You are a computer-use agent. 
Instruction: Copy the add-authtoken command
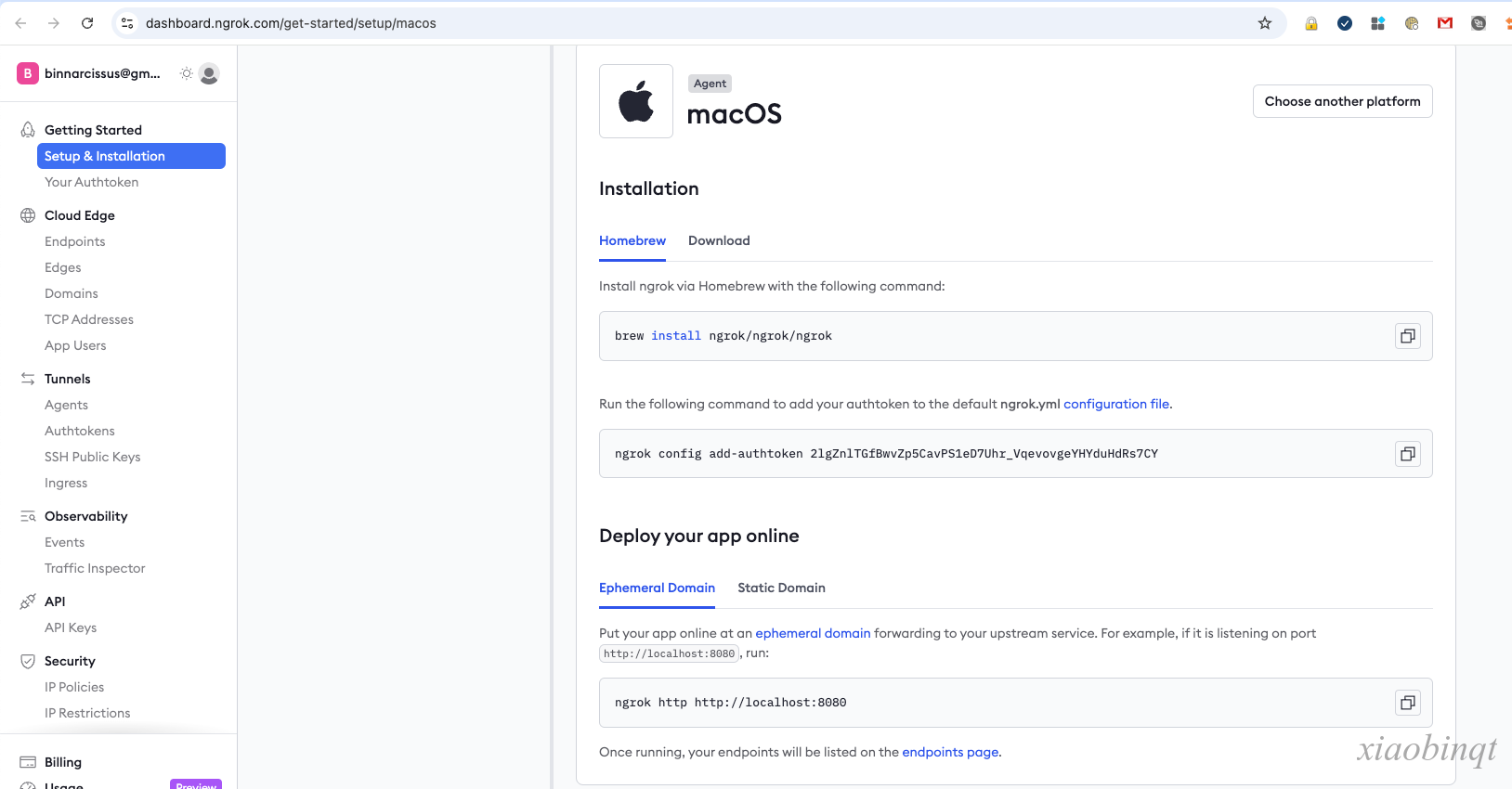tap(1408, 454)
